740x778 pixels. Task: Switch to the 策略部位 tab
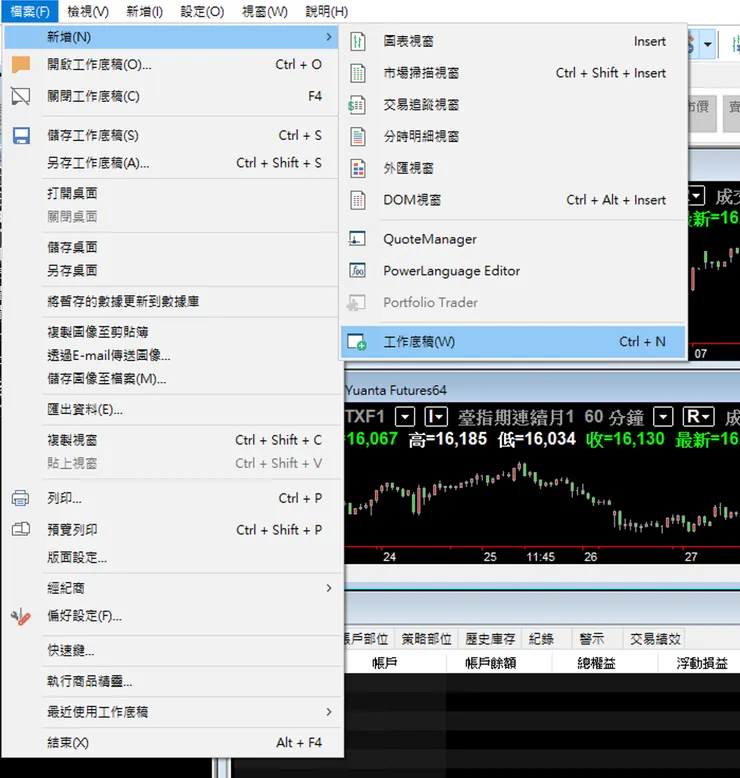pos(426,639)
